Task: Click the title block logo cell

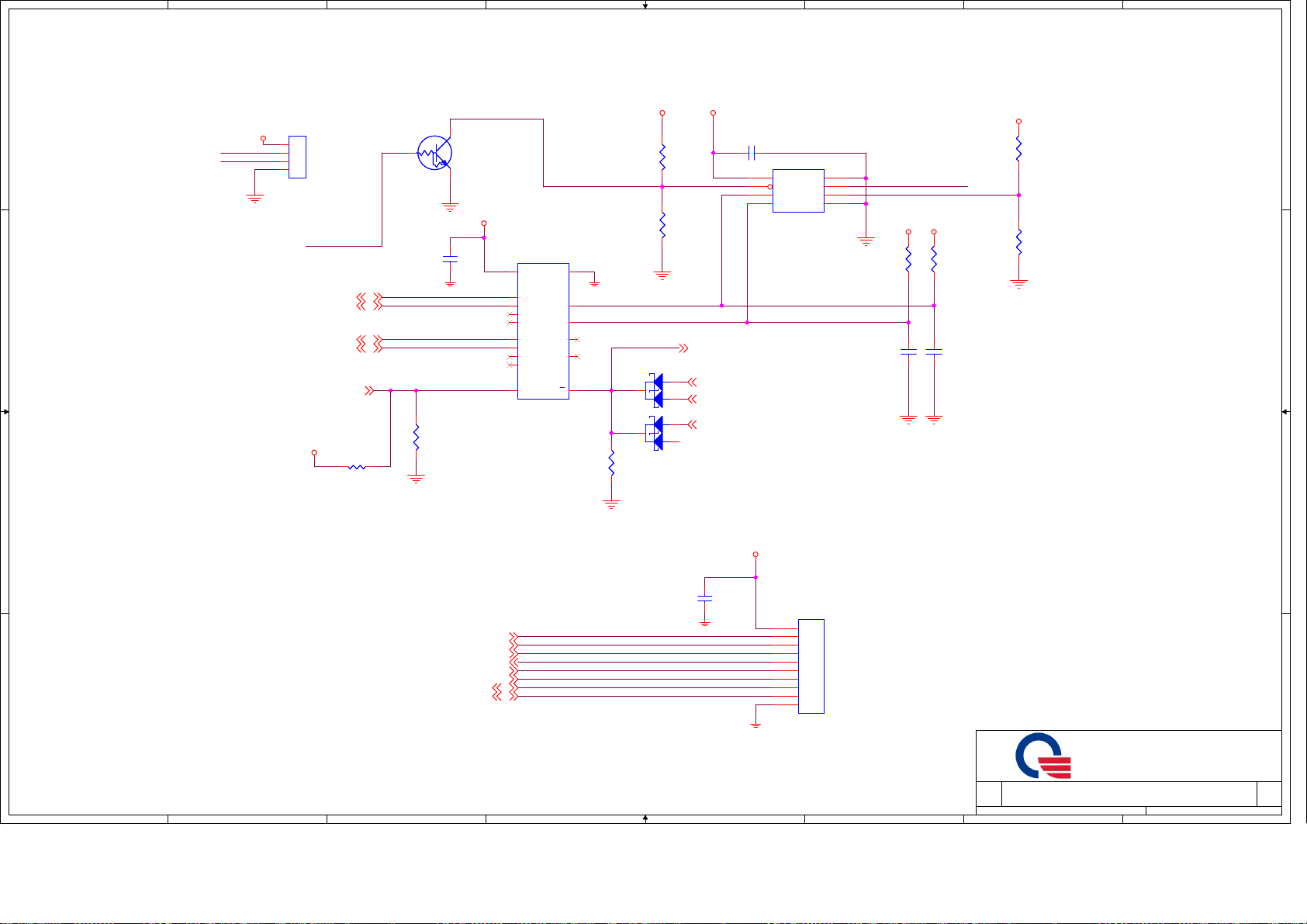Action: pos(1129,756)
